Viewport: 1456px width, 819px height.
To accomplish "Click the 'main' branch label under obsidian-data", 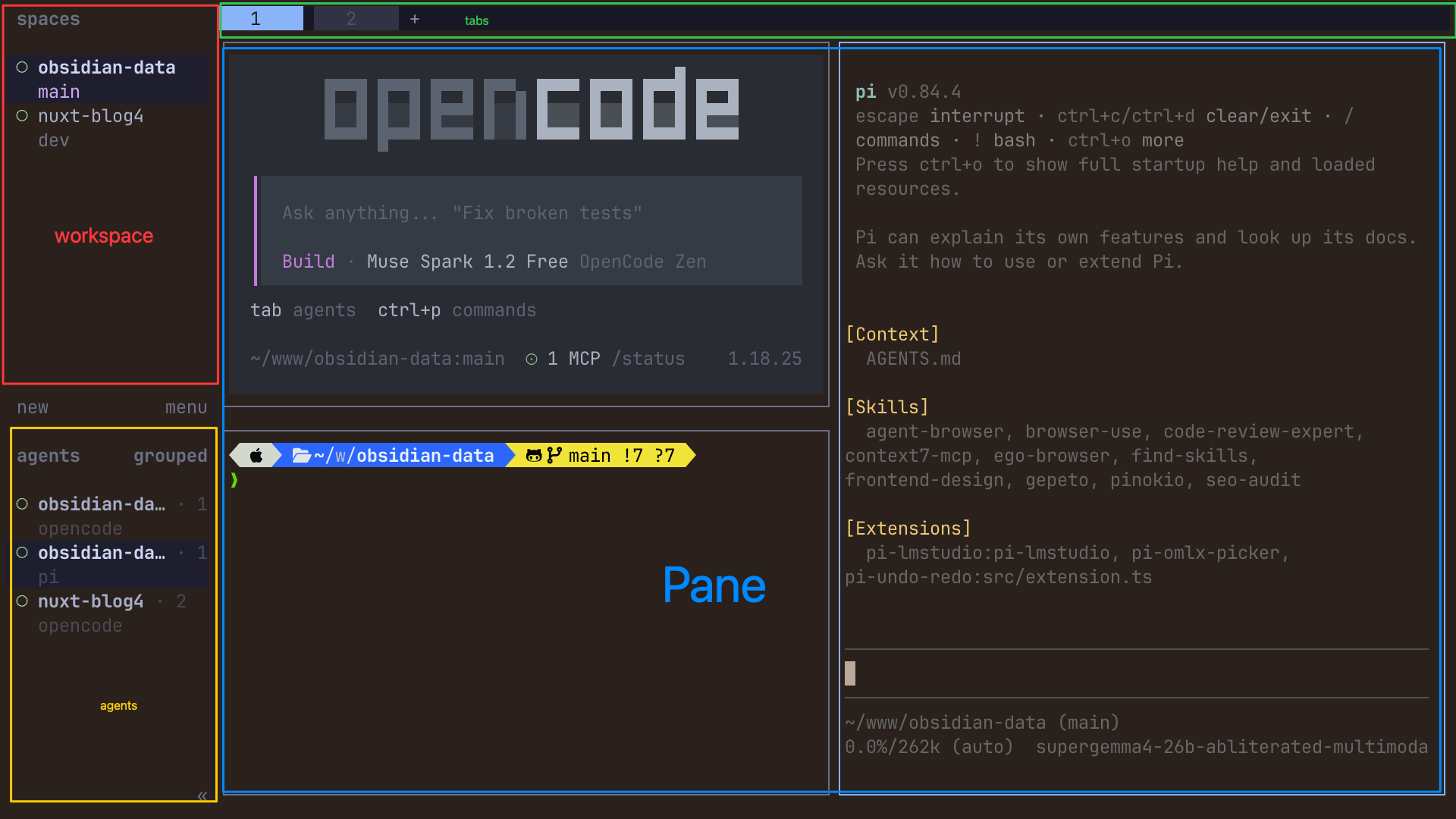I will coord(59,92).
